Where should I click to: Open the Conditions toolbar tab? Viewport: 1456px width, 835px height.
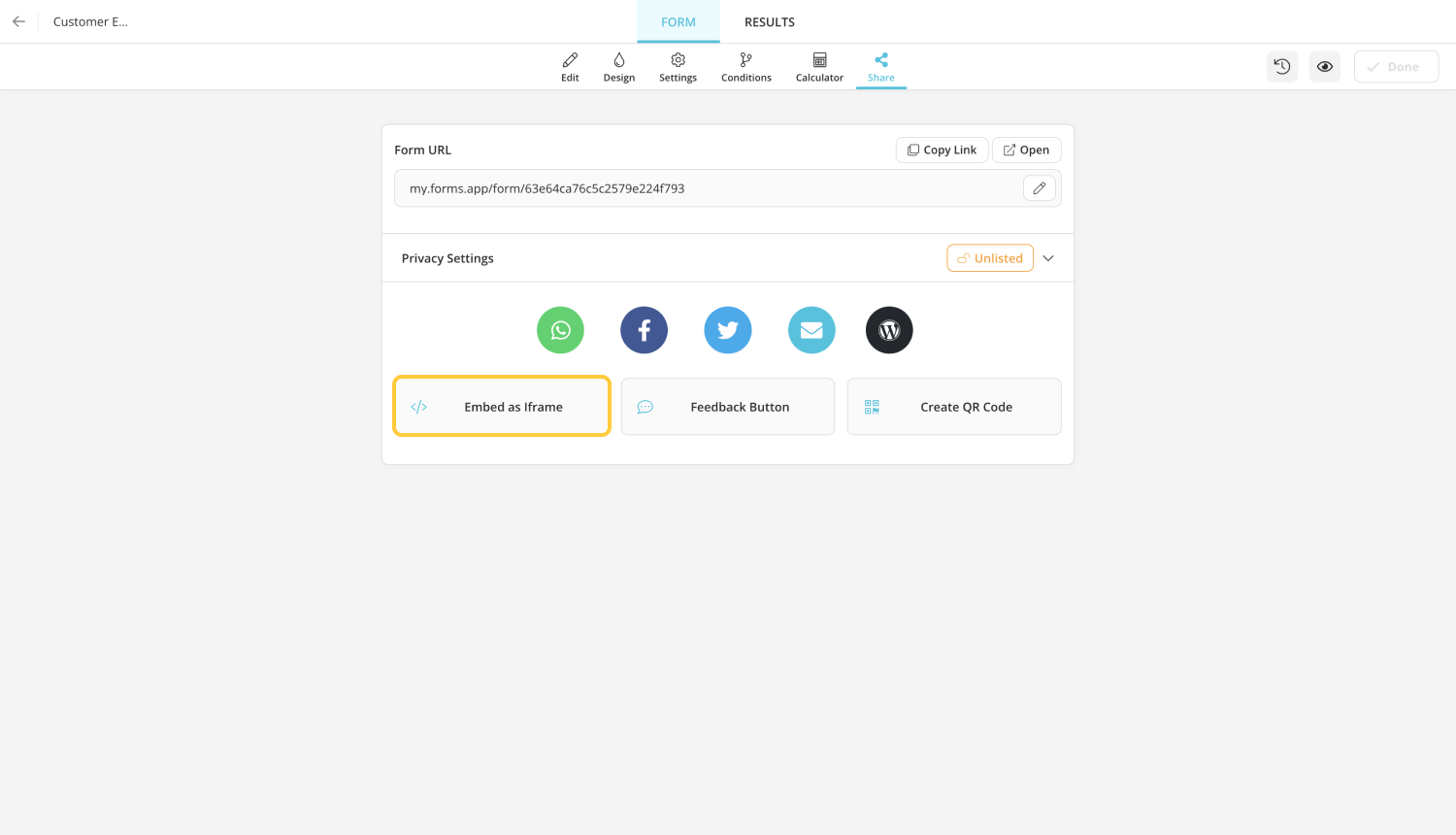tap(745, 67)
